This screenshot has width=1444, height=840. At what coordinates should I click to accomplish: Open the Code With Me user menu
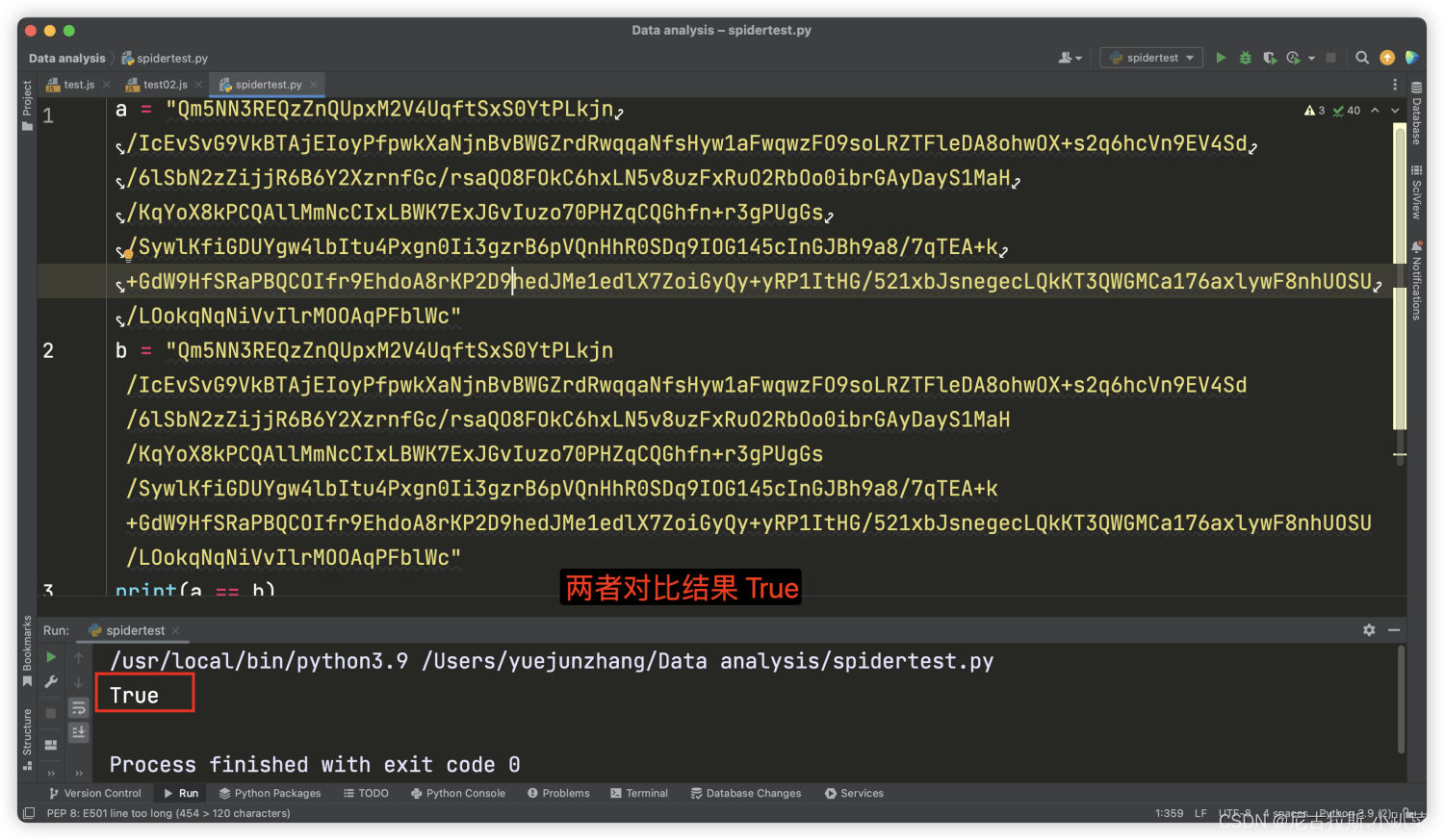(x=1070, y=58)
